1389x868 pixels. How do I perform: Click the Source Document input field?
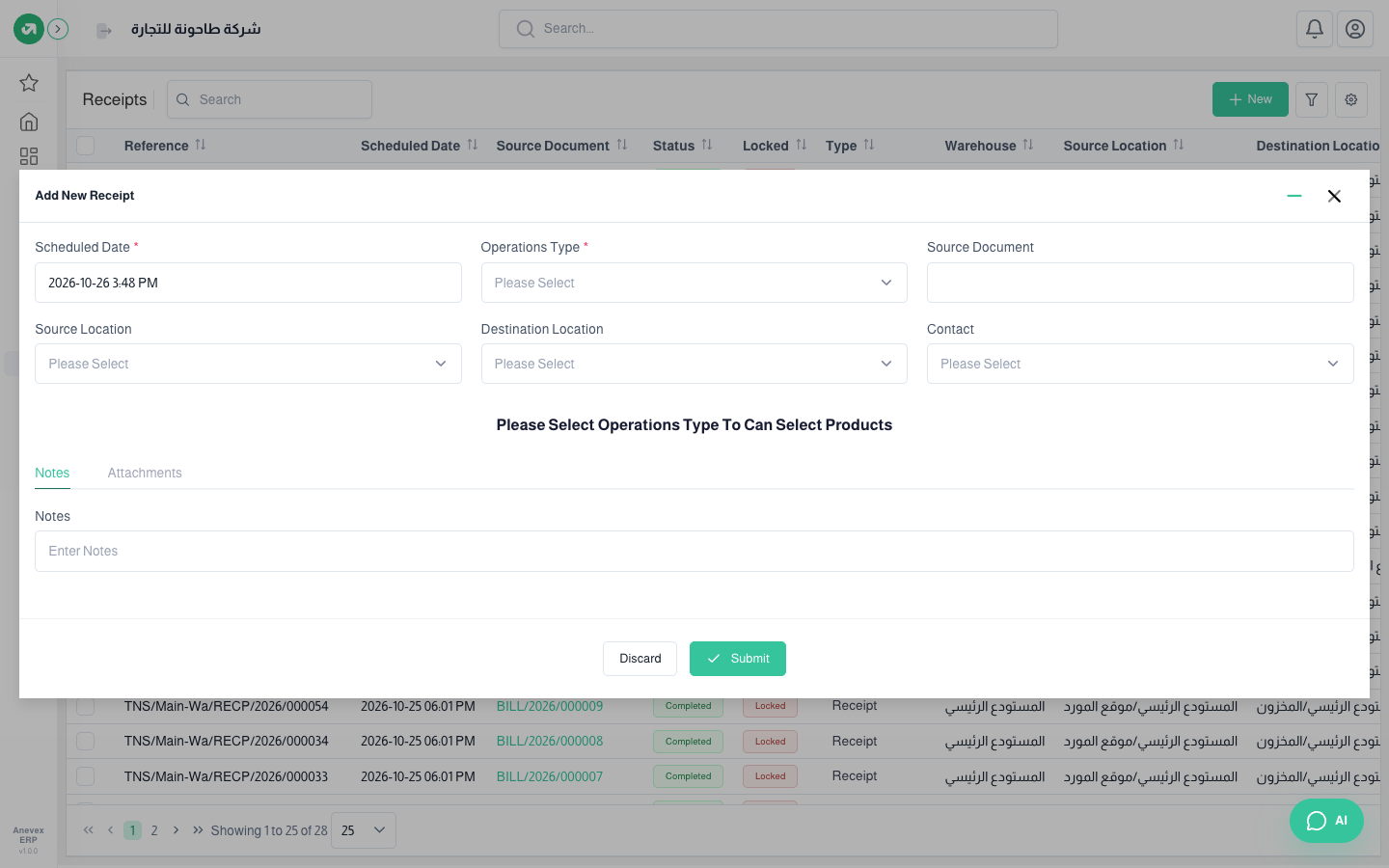coord(1140,283)
